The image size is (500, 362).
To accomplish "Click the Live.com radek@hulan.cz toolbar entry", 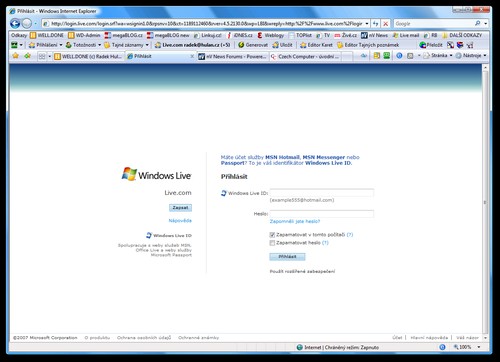I will coord(192,45).
